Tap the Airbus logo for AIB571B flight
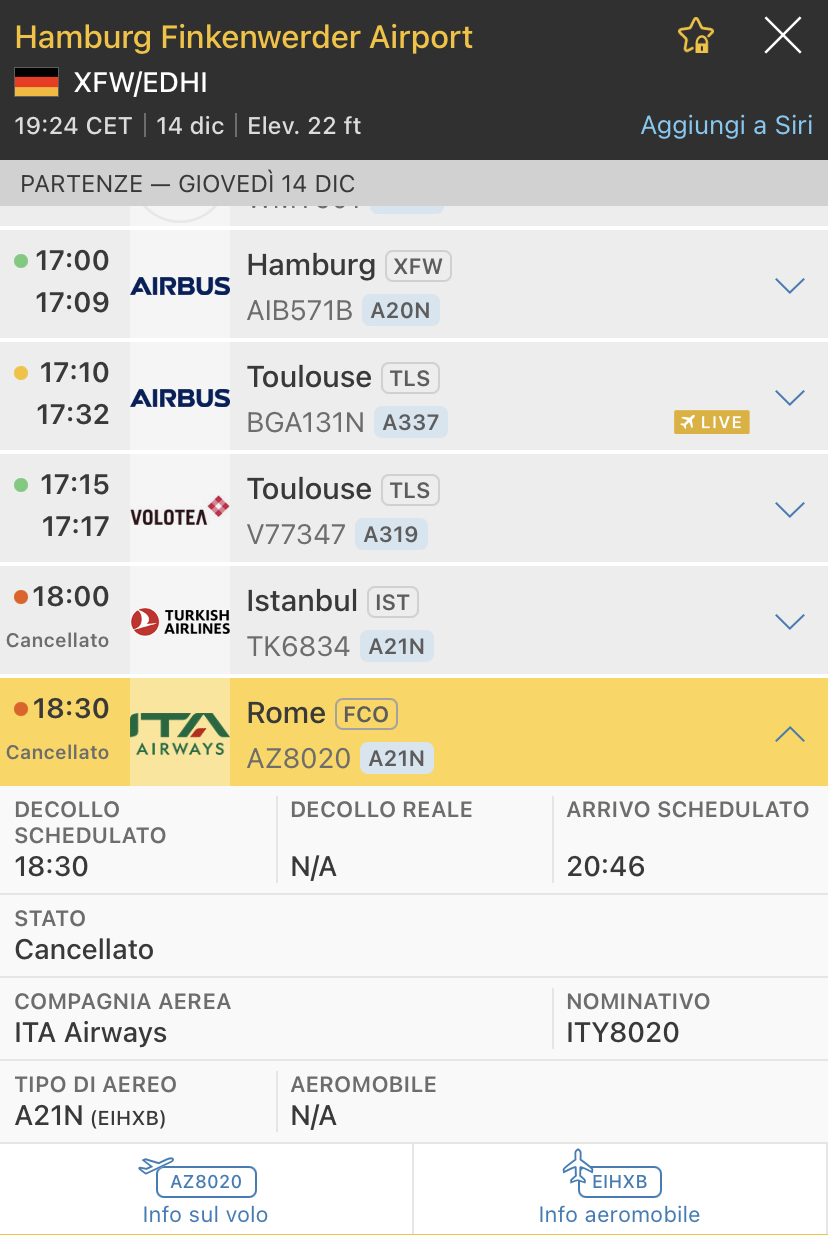Viewport: 828px width, 1235px height. [180, 286]
